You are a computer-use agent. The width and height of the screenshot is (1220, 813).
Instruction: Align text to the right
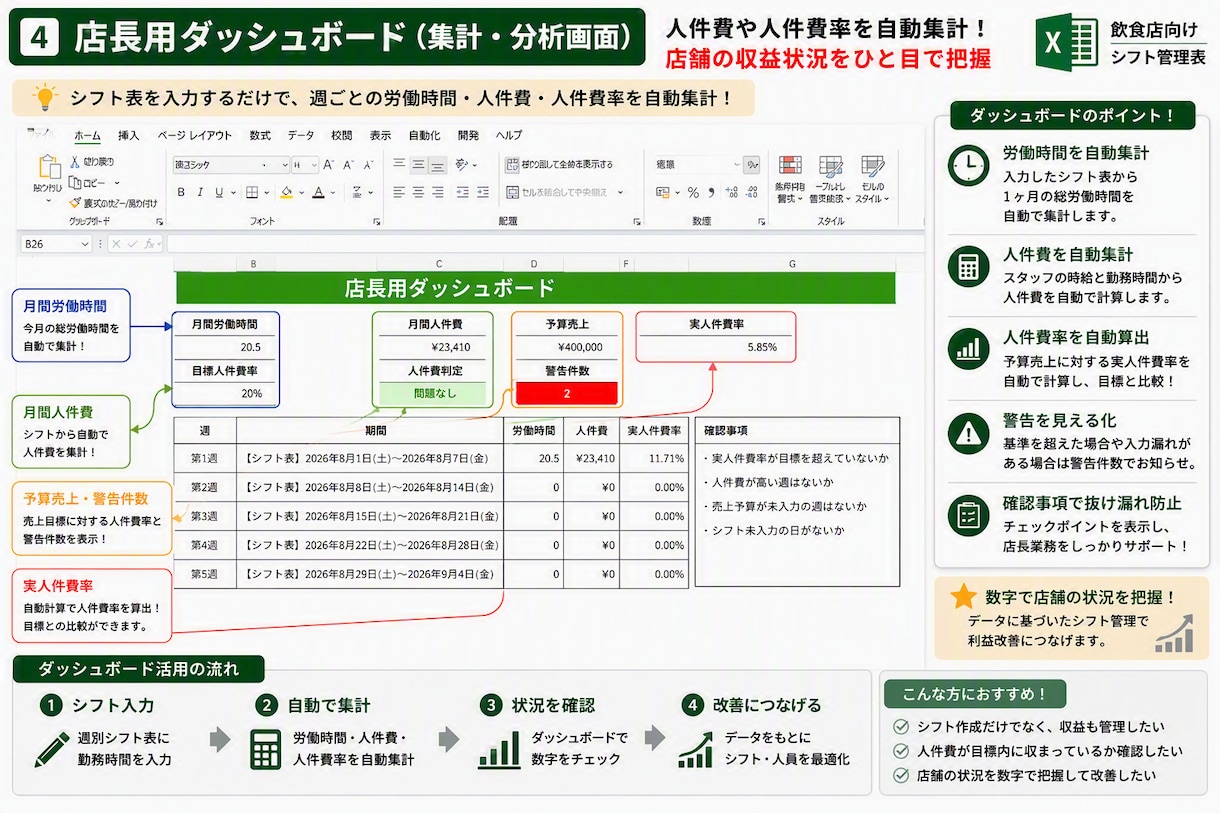439,192
